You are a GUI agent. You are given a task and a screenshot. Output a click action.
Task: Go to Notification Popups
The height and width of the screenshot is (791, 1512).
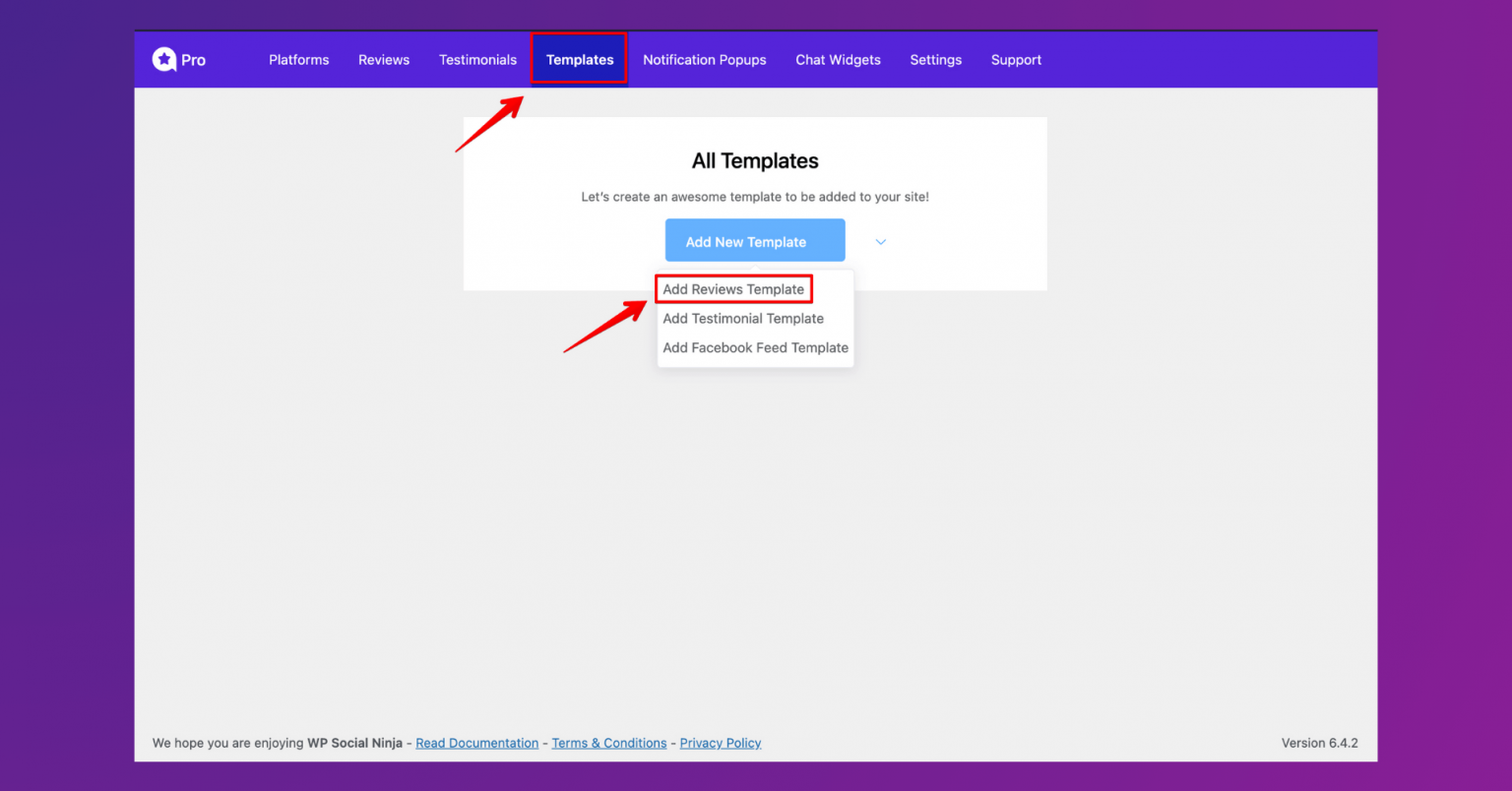click(704, 59)
